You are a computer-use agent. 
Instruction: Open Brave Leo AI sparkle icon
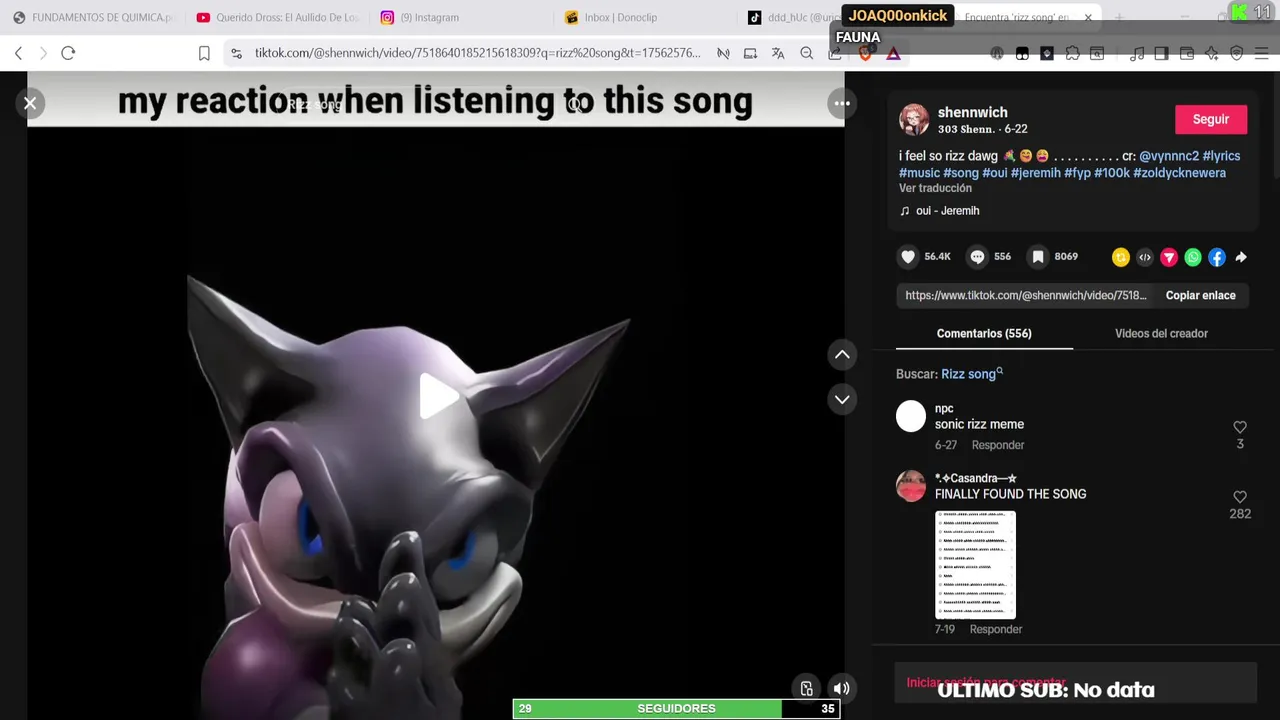(x=1211, y=54)
